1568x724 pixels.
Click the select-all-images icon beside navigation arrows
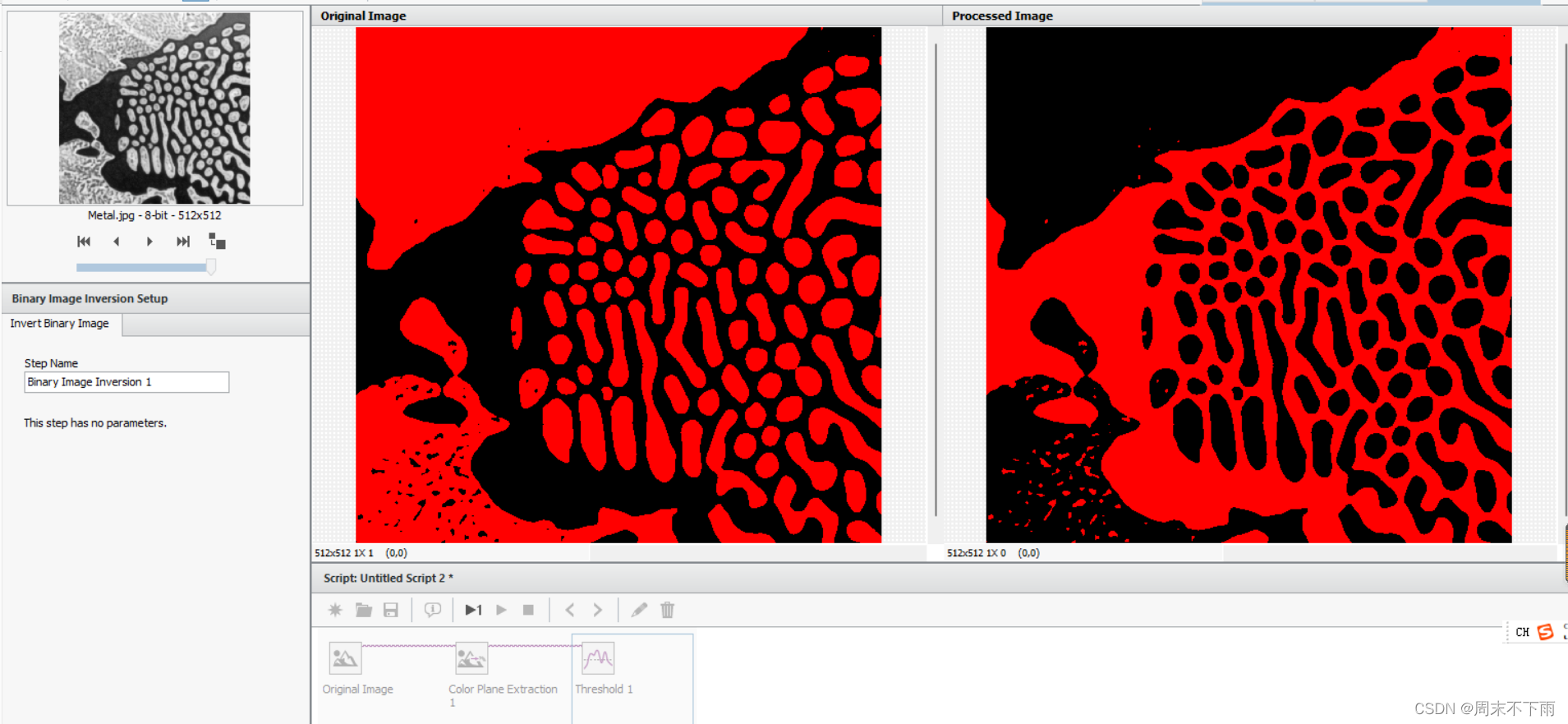217,241
